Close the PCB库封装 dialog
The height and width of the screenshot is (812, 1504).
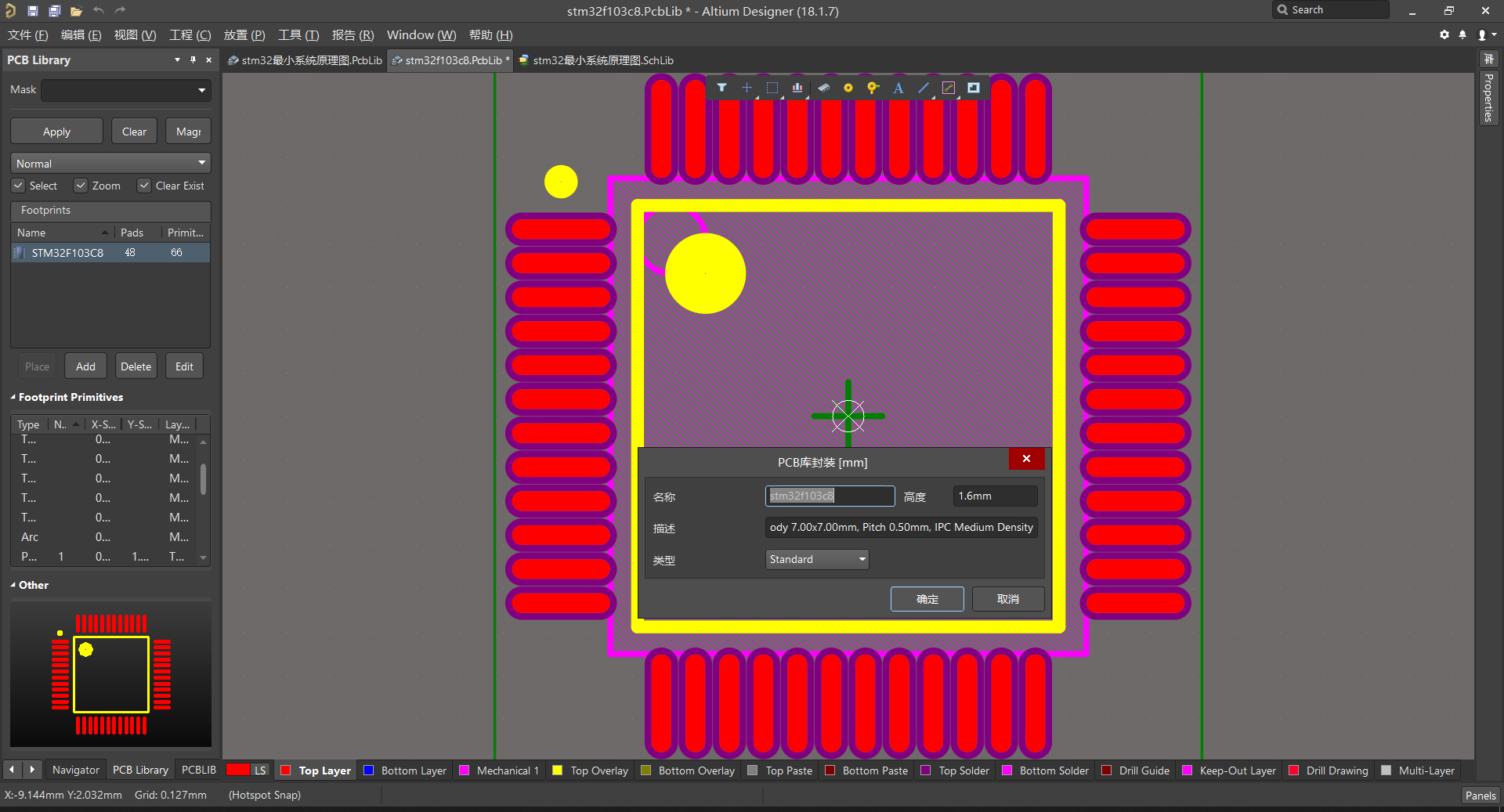(x=1026, y=459)
